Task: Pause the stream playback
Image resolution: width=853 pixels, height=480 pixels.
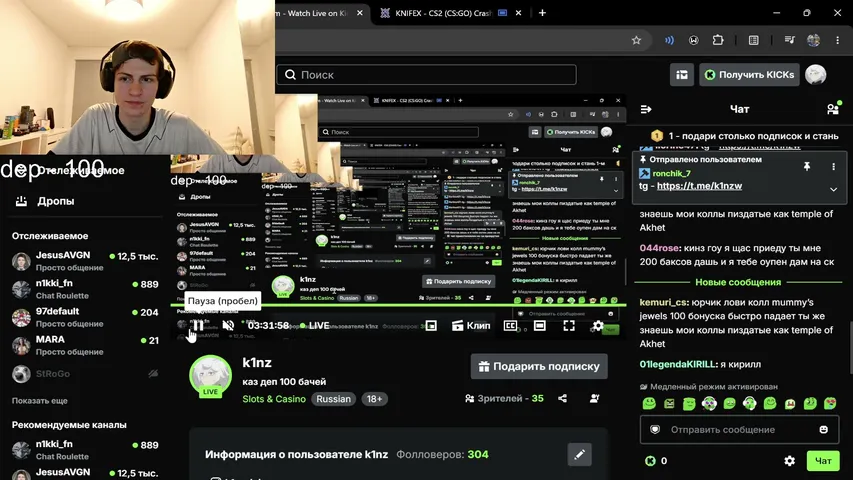Action: (x=198, y=325)
